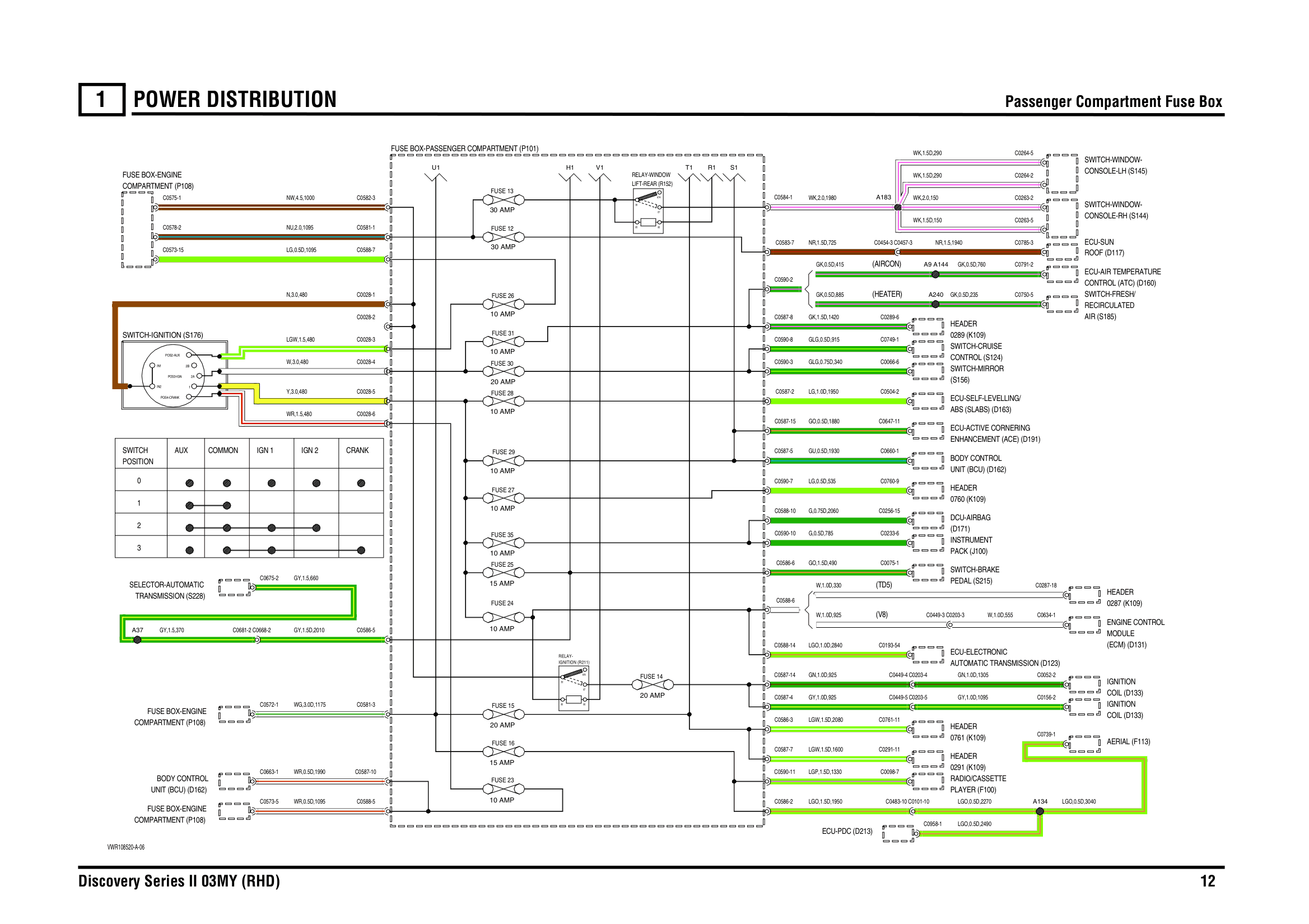Click the Passenger Compartment Fuse Box title
Viewport: 1309px width, 924px height.
[x=1114, y=101]
